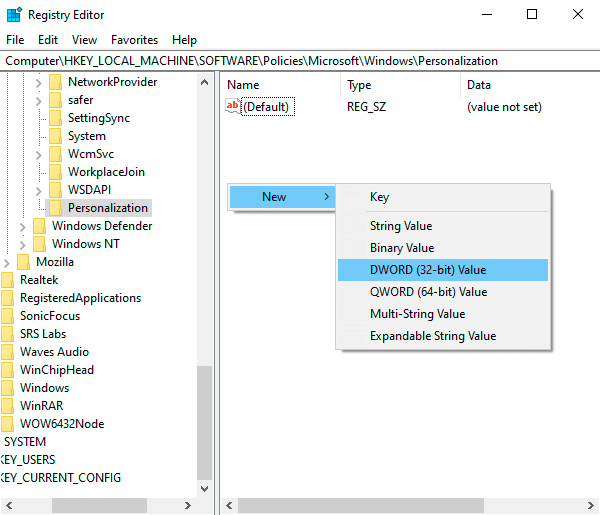Choose Expandable String Value option

point(443,336)
